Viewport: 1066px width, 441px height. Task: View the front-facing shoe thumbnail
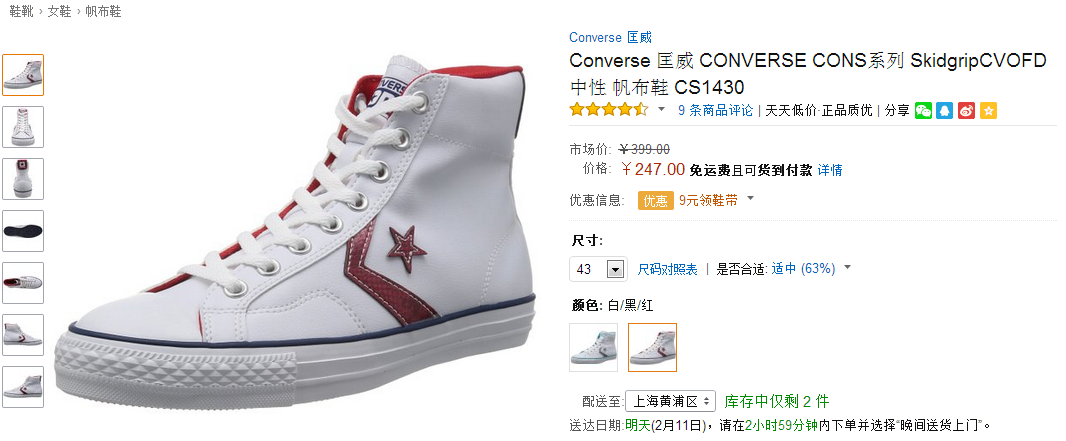click(x=23, y=127)
